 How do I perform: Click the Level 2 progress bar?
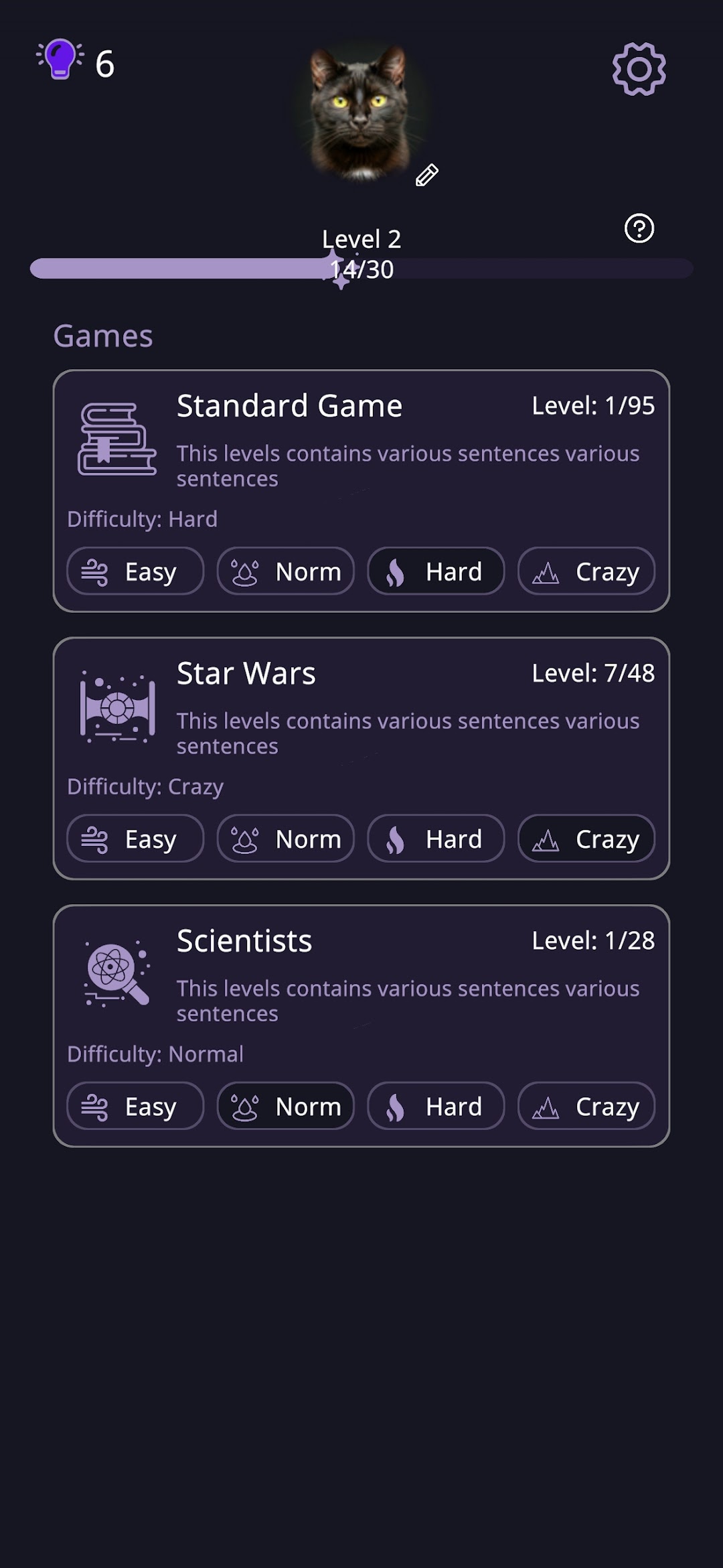point(361,269)
